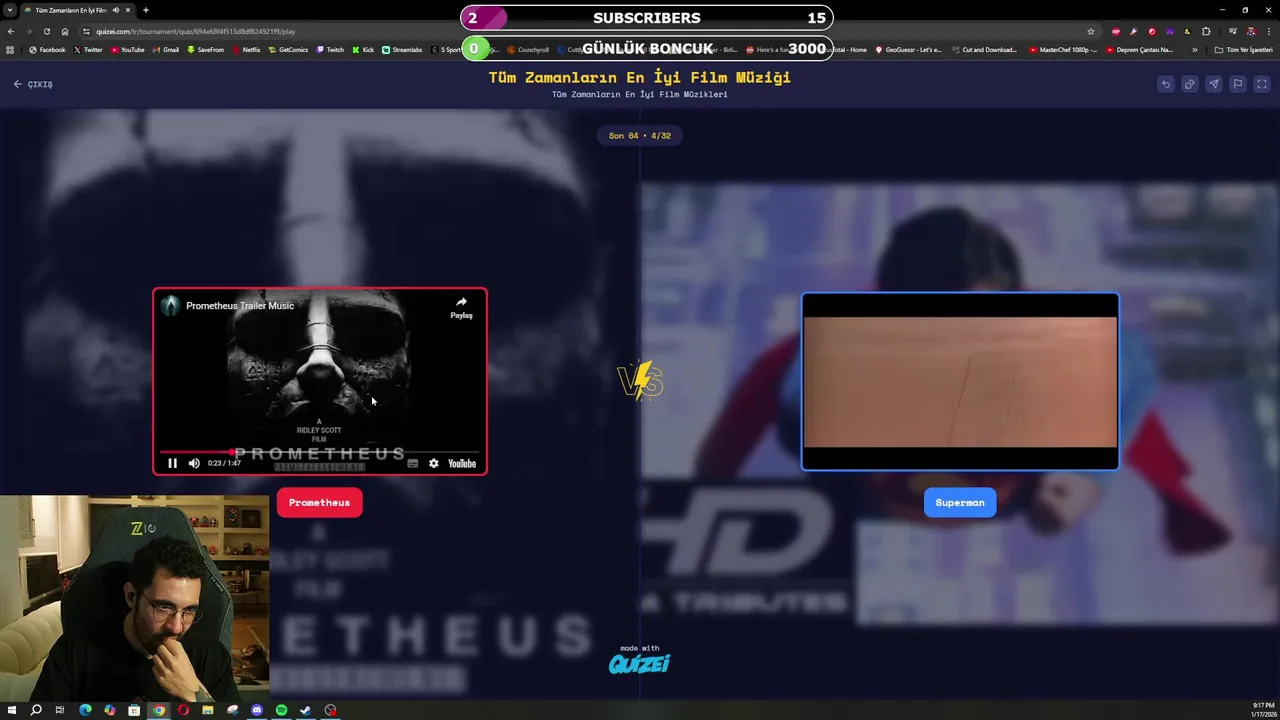Exit the quiz via ÇIKIŞ link
The width and height of the screenshot is (1280, 720).
(x=33, y=84)
